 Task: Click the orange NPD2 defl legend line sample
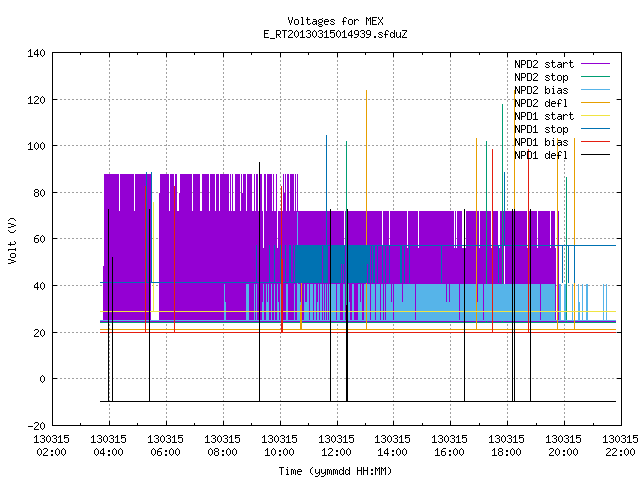point(596,102)
